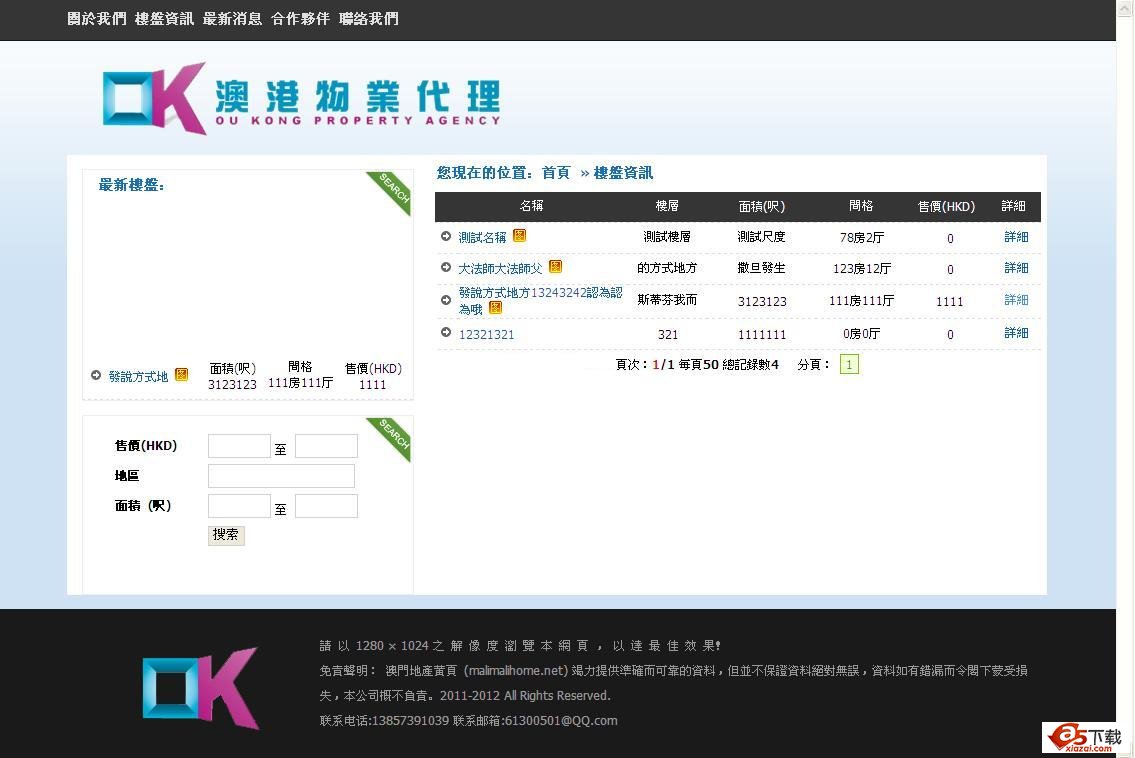Screen dimensions: 1135x758
Task: Click the image icon next to 大法師大法師父
Action: click(x=555, y=266)
